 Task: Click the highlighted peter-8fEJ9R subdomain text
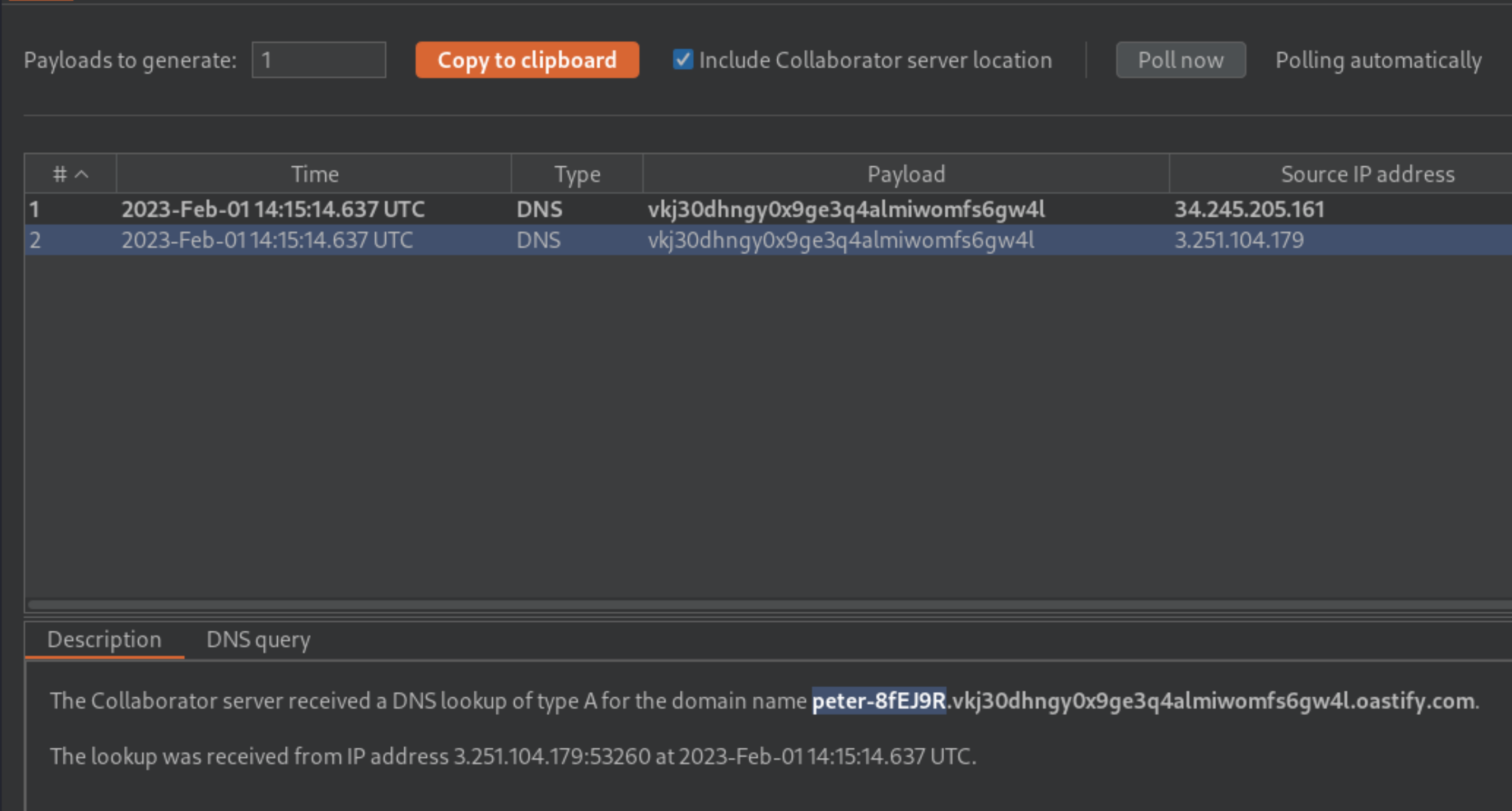(x=879, y=701)
